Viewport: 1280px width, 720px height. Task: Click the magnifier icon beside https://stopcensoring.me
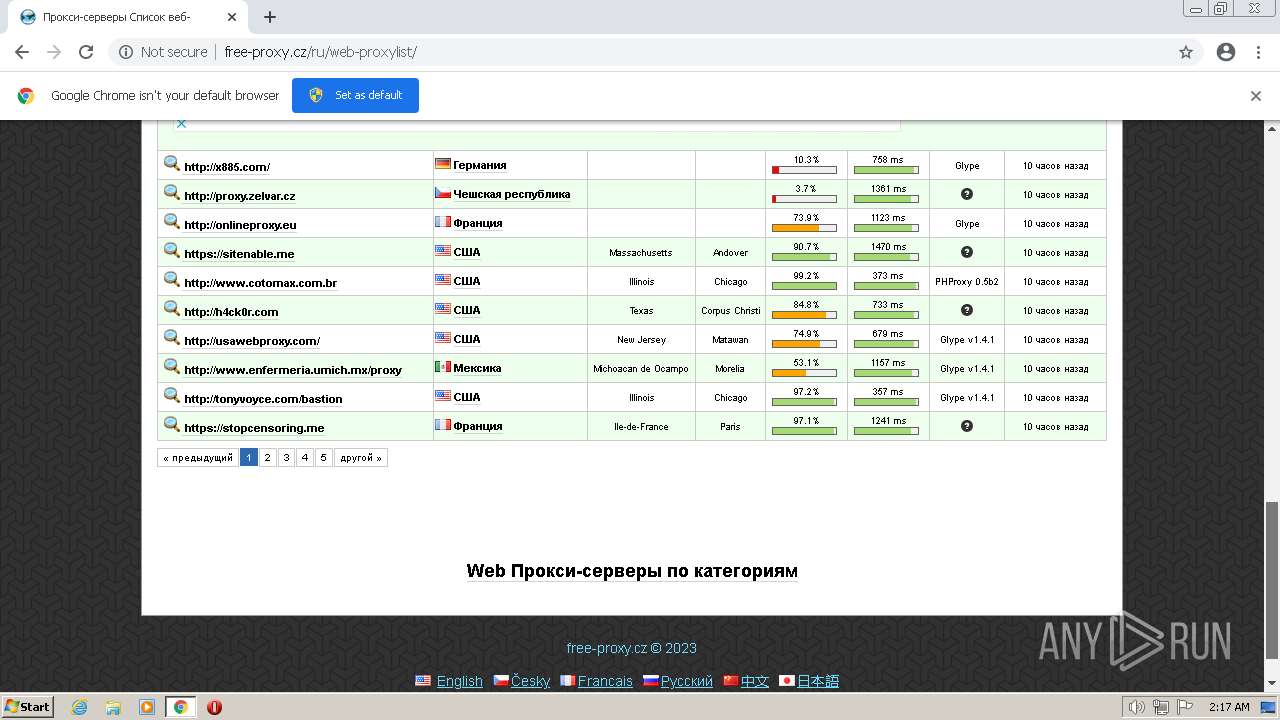(171, 424)
